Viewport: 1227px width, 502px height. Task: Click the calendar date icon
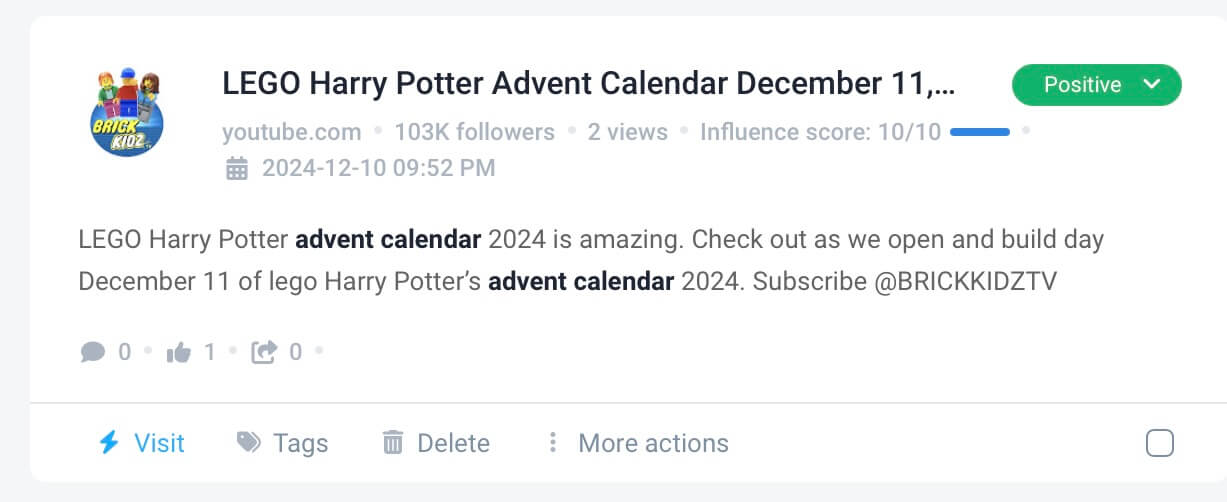(237, 168)
